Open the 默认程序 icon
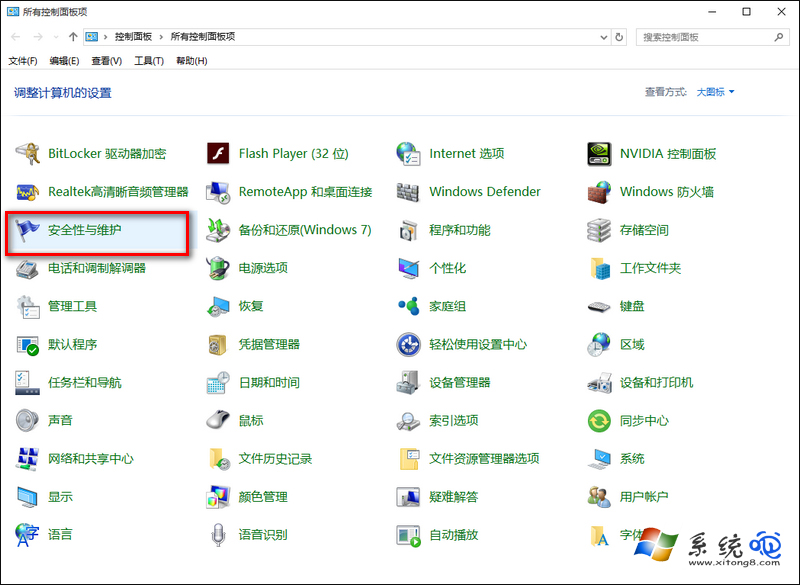The height and width of the screenshot is (585, 800). pyautogui.click(x=28, y=345)
